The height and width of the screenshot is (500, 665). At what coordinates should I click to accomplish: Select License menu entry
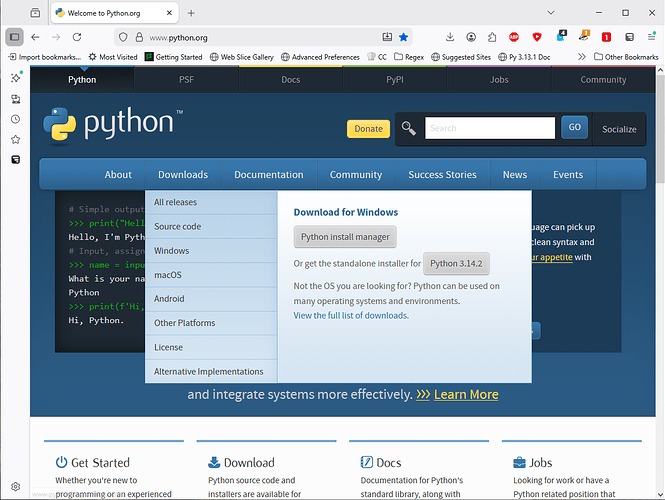tap(211, 347)
